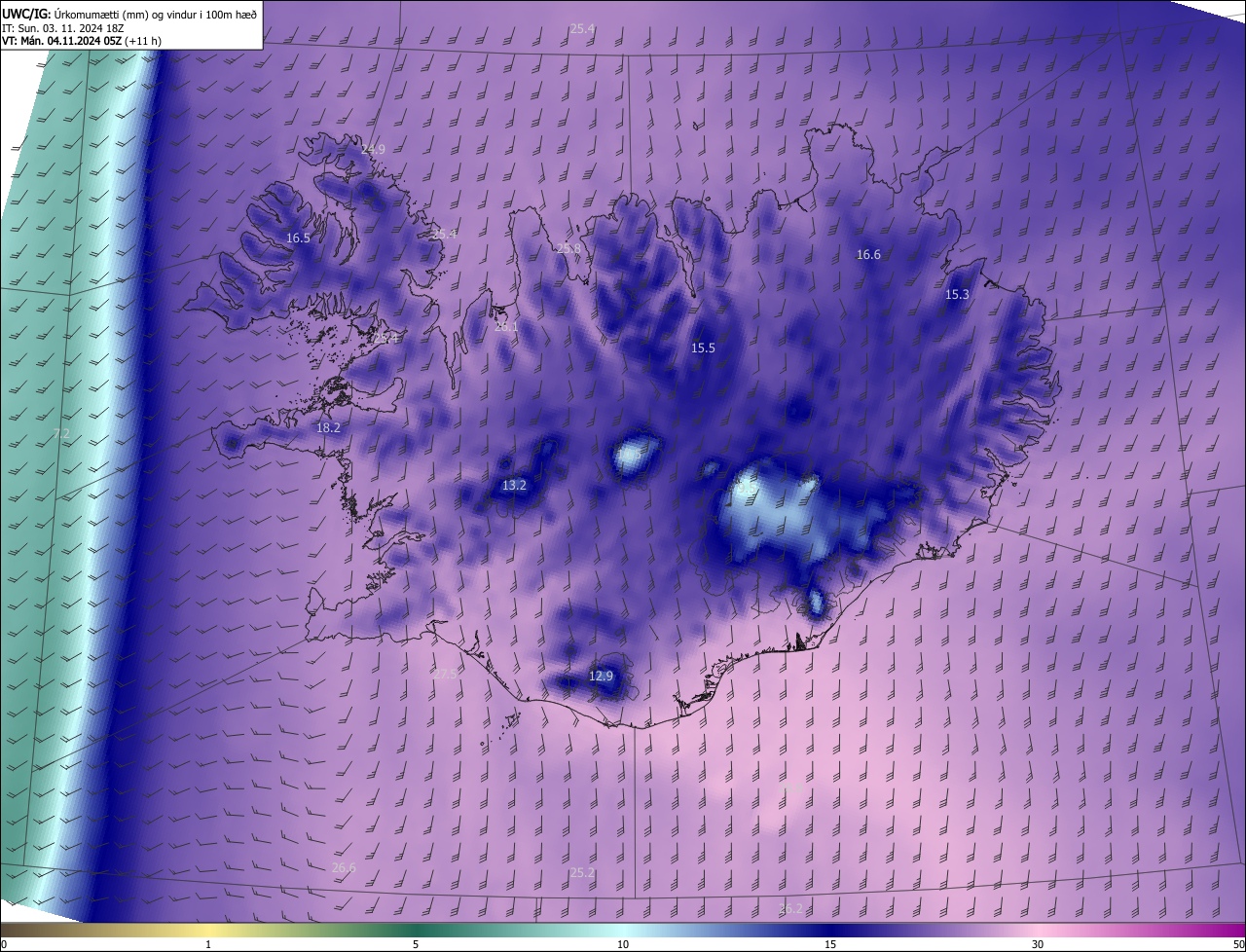1246x952 pixels.
Task: Click the 26.2 value on the map
Action: [x=791, y=909]
